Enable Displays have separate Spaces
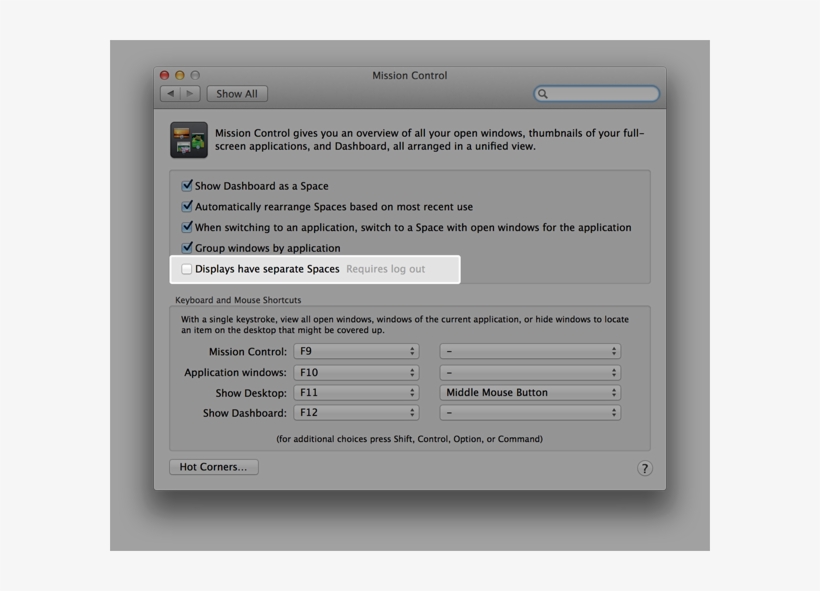 coord(187,269)
